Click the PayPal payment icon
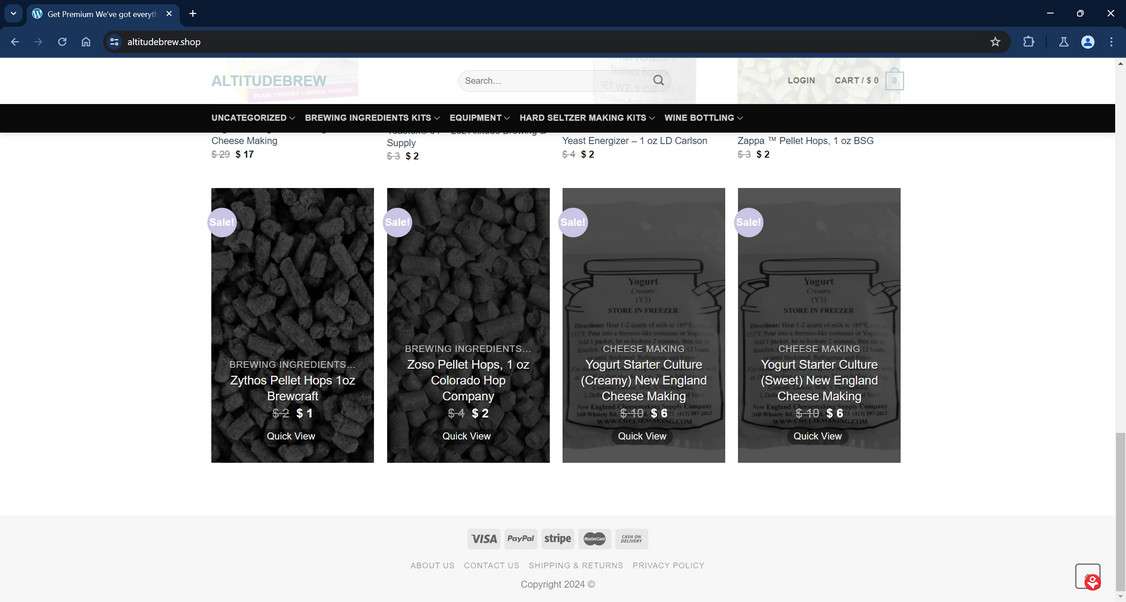The image size is (1126, 602). [x=521, y=539]
